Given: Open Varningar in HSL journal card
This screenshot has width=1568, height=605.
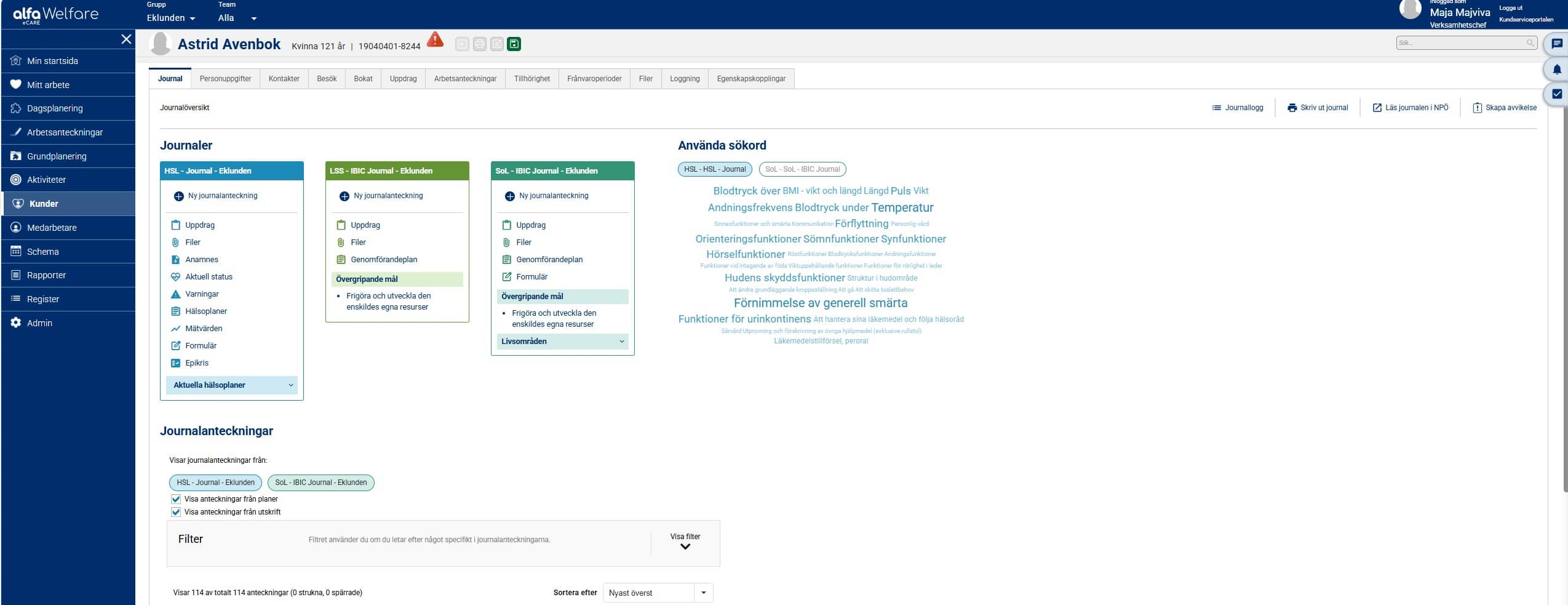Looking at the screenshot, I should pyautogui.click(x=202, y=294).
